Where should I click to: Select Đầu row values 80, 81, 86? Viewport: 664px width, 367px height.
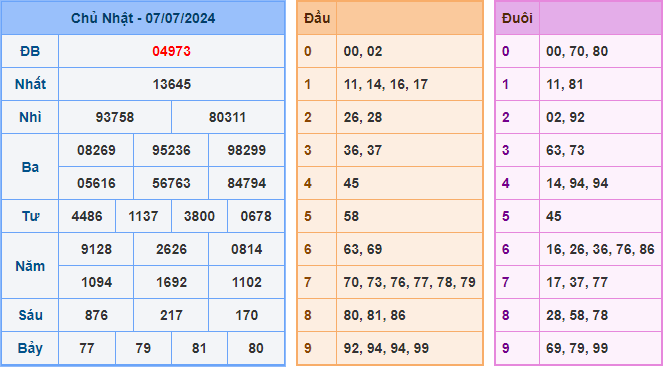coord(375,315)
